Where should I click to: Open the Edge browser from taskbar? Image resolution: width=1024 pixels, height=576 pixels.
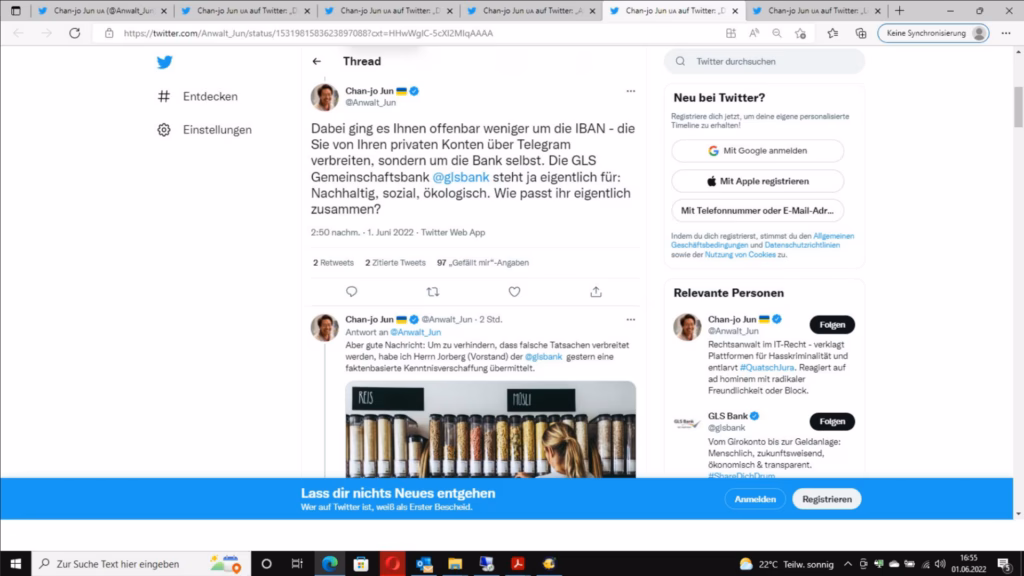click(329, 563)
